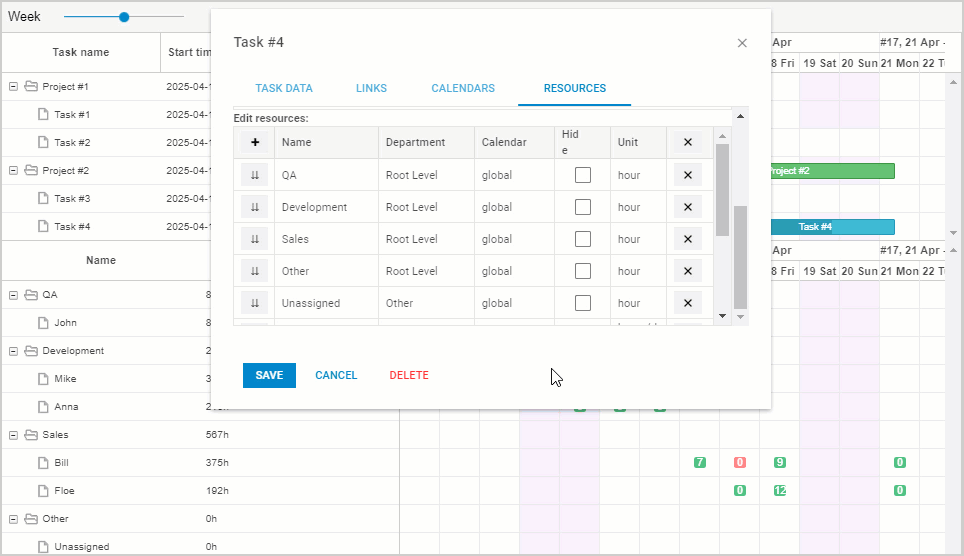Click the Mike resource file icon
This screenshot has height=556, width=964.
(43, 378)
